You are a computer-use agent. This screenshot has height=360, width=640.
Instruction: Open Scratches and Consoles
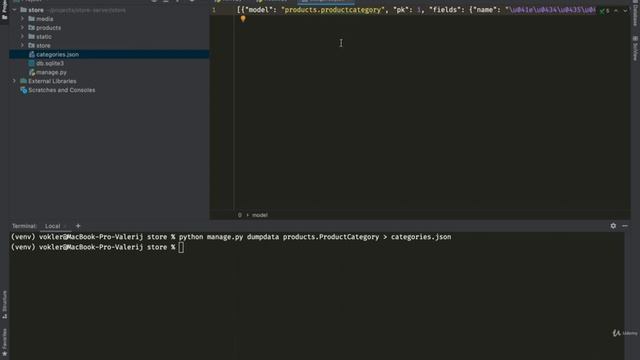tap(62, 90)
